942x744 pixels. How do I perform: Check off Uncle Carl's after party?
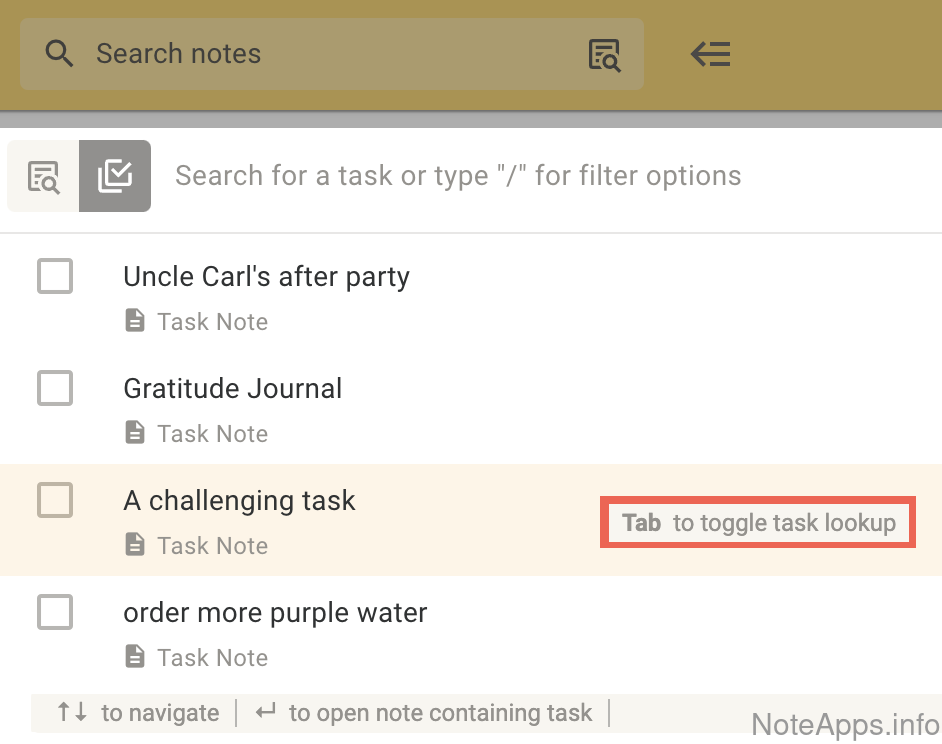click(x=55, y=276)
